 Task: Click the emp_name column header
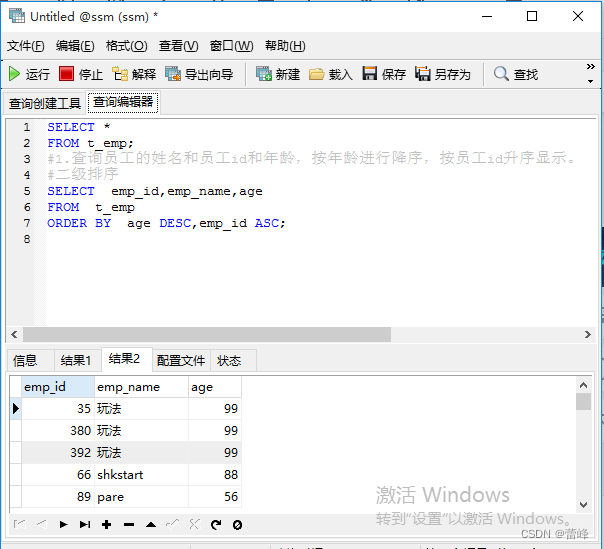(x=141, y=387)
